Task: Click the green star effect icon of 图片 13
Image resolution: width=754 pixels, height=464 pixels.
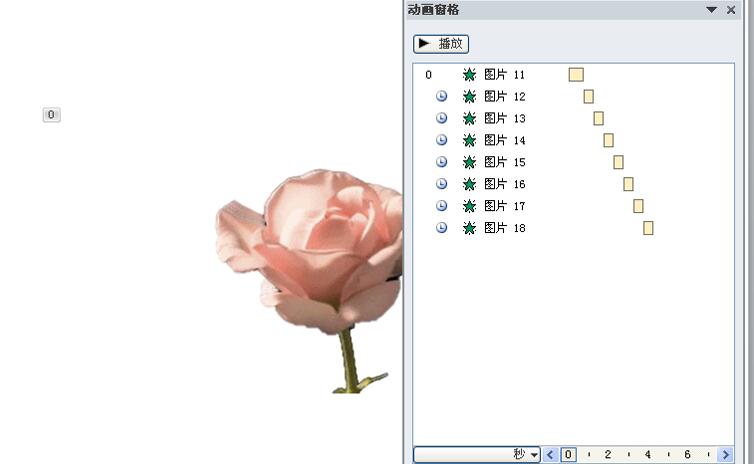Action: pos(469,118)
